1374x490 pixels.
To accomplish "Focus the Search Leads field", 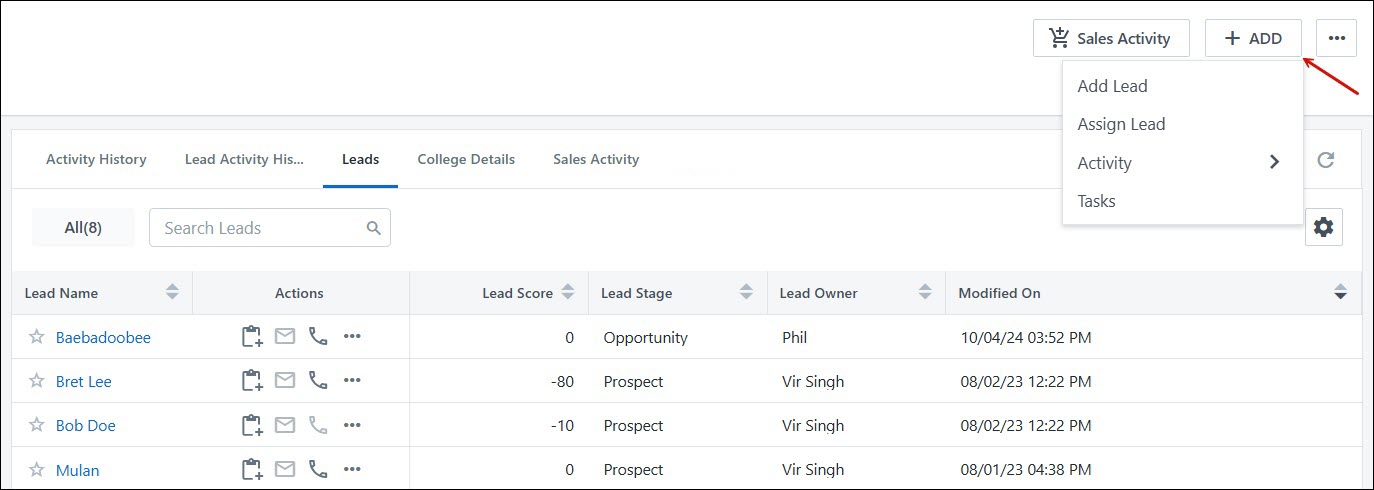I will tap(260, 228).
